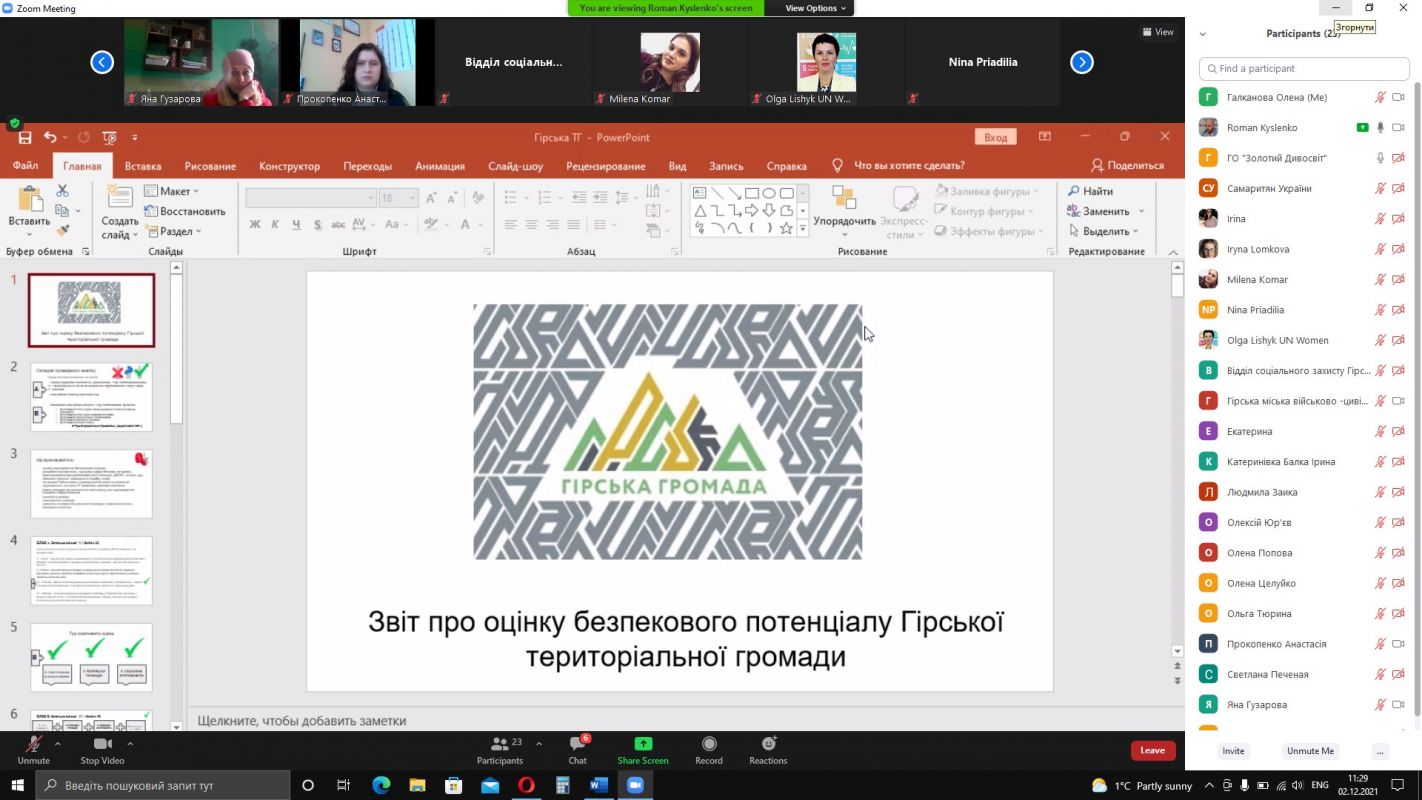Open the Выделить selection dropdown
The height and width of the screenshot is (800, 1422).
pos(1103,232)
